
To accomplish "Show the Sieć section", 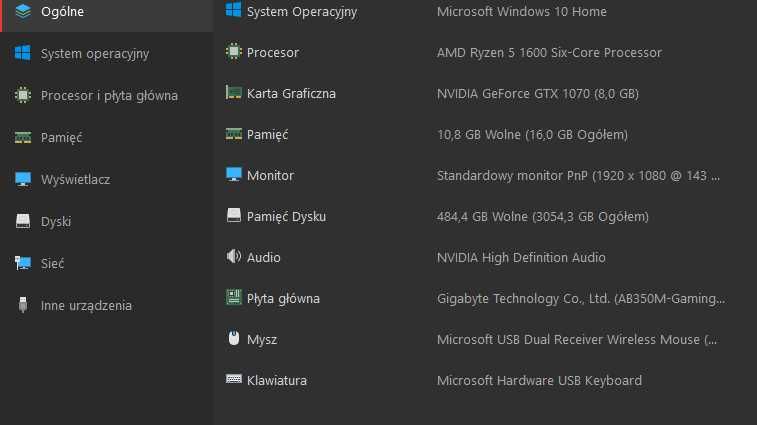I will (107, 264).
